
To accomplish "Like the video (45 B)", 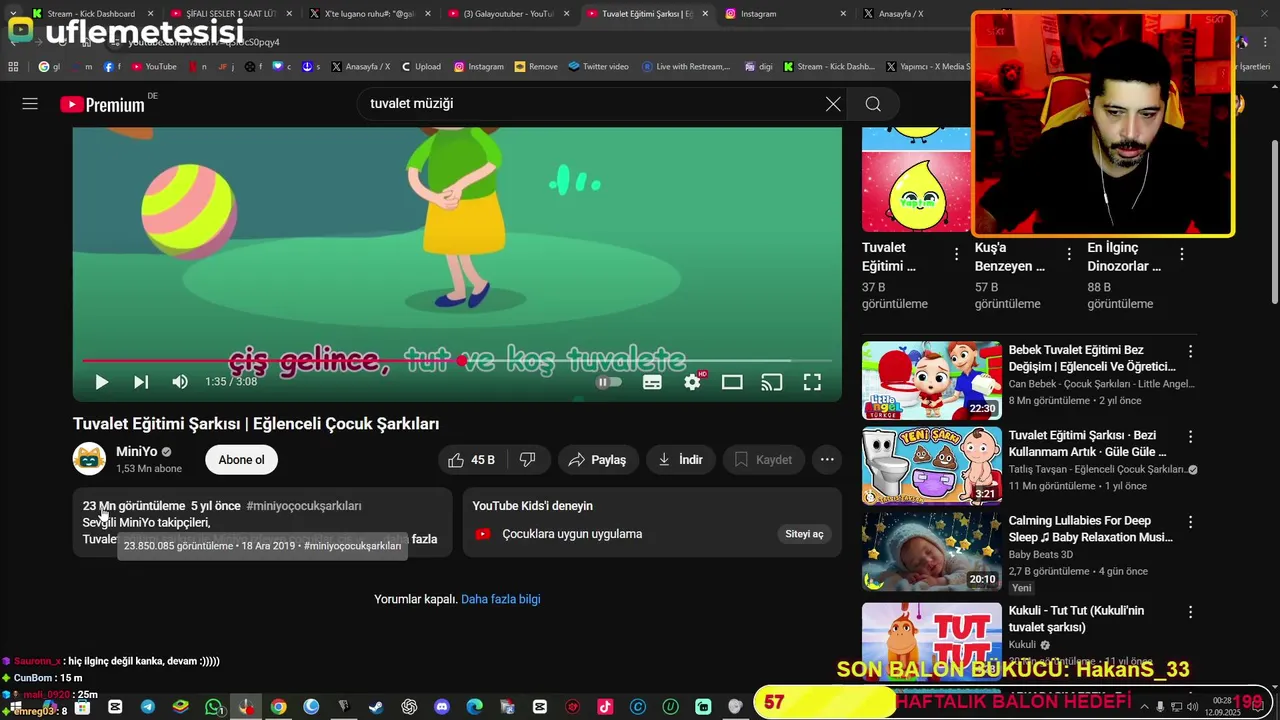I will coord(472,460).
